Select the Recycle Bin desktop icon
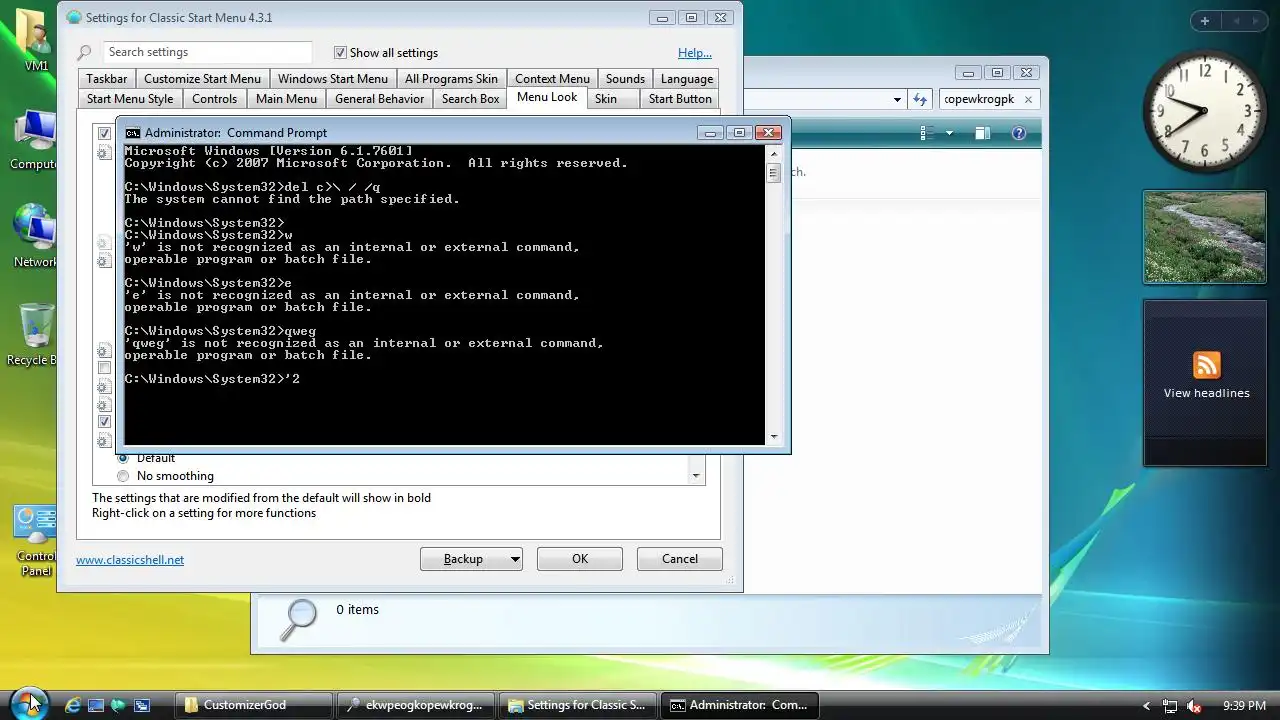Image resolution: width=1280 pixels, height=720 pixels. coord(34,335)
